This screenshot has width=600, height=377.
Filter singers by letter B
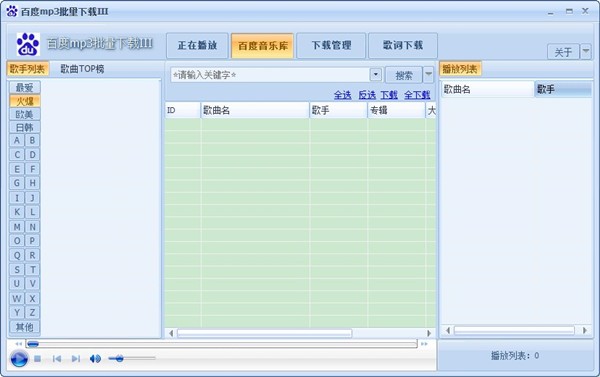point(33,140)
